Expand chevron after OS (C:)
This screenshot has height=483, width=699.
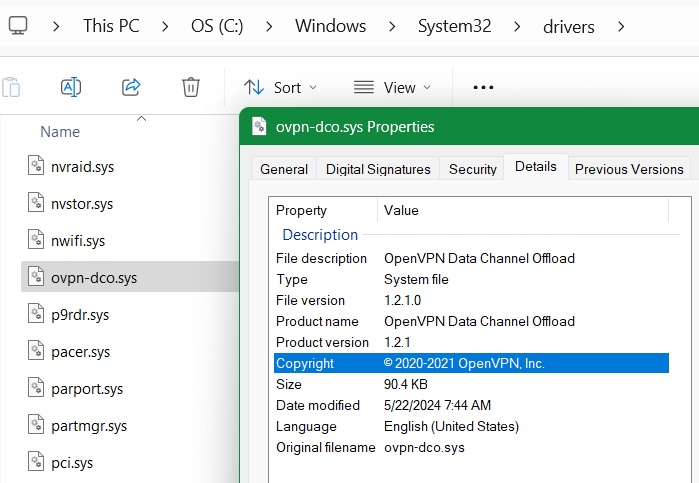tap(269, 26)
